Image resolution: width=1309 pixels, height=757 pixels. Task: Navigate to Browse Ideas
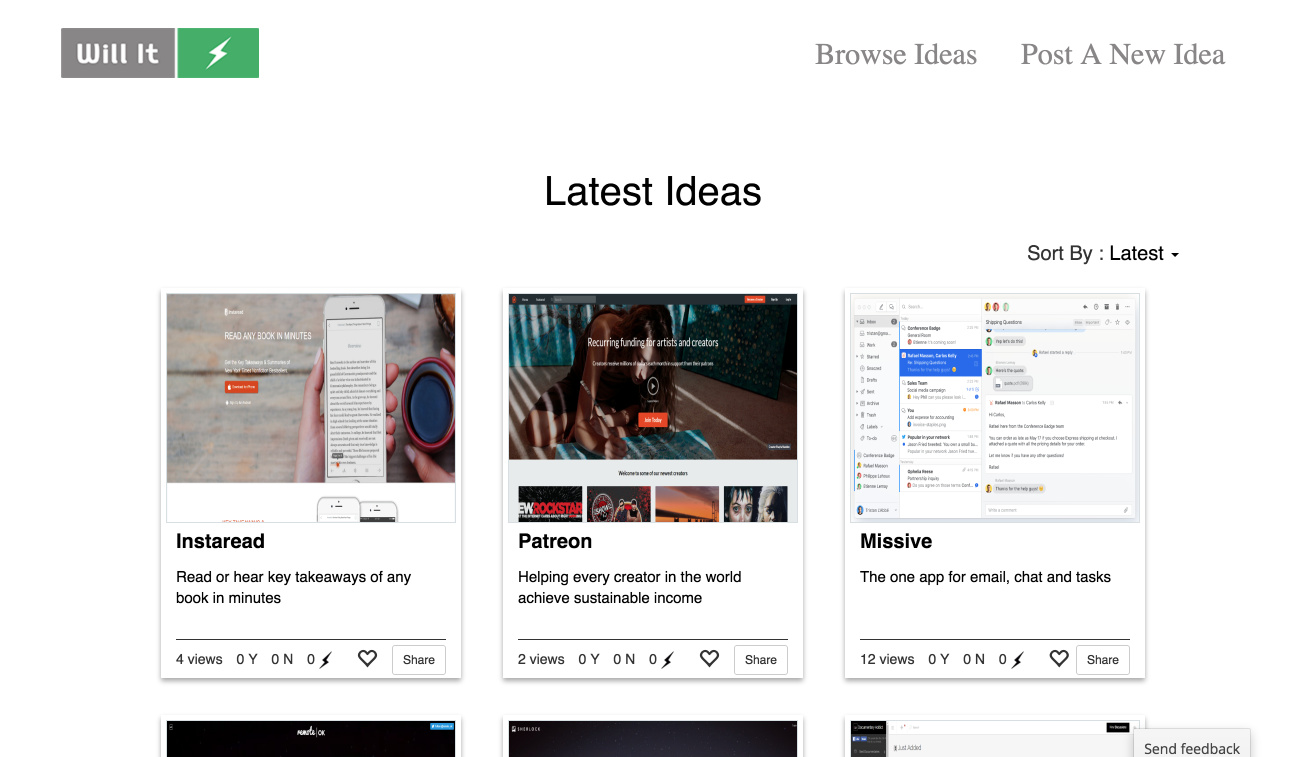895,55
